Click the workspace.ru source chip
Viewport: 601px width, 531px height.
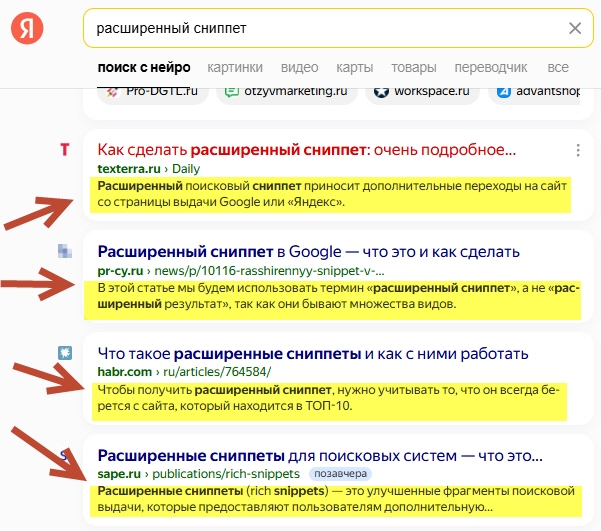click(422, 93)
